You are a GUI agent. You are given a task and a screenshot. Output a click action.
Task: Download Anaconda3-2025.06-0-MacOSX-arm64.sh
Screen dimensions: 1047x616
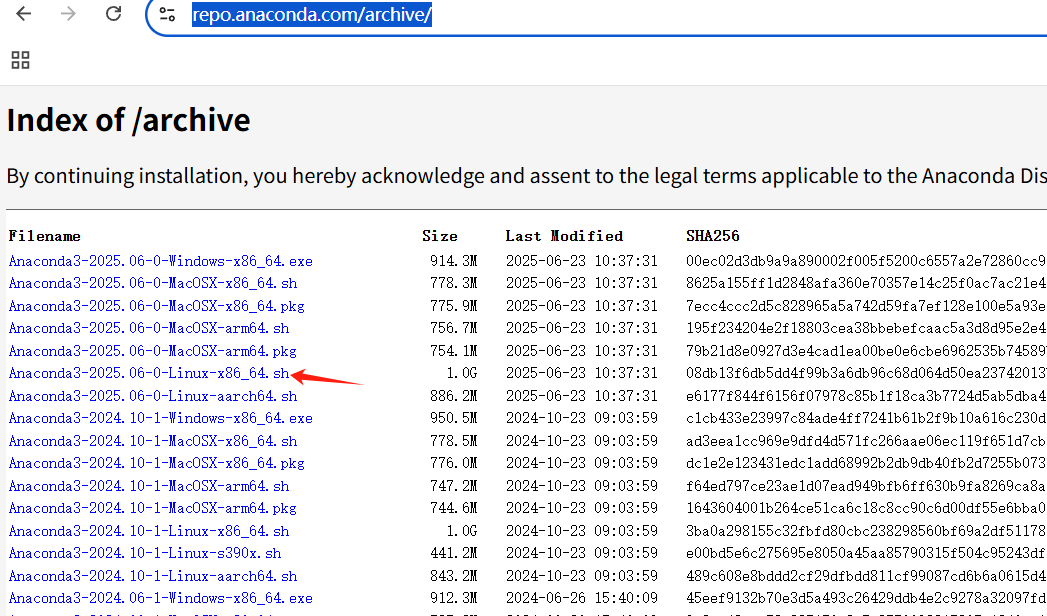149,328
